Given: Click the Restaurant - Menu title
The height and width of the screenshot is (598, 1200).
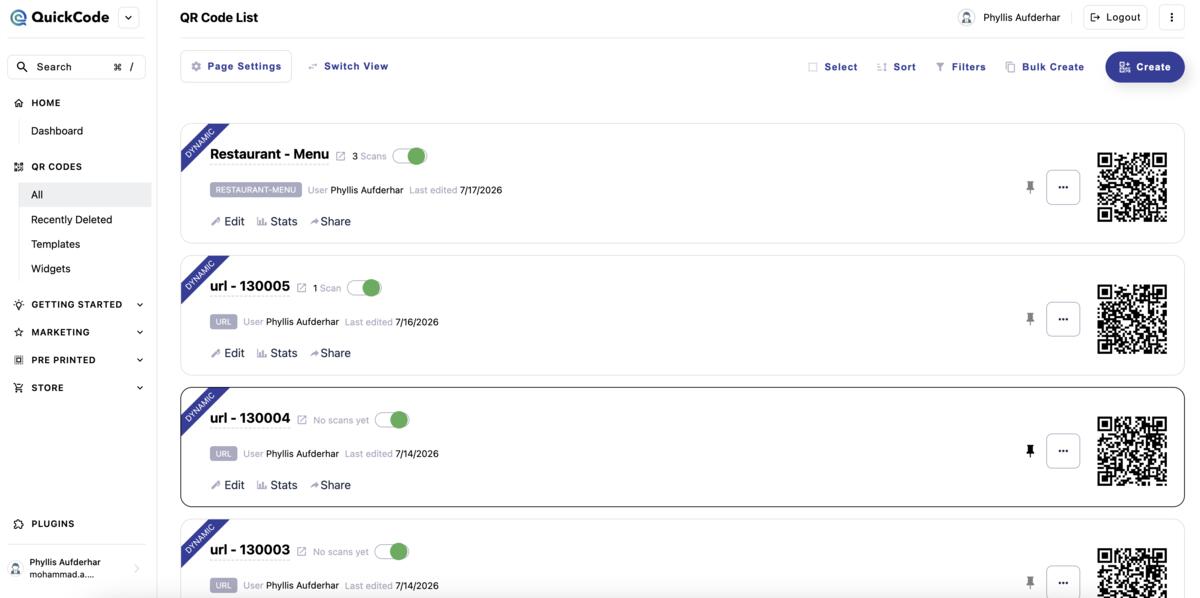Looking at the screenshot, I should pyautogui.click(x=269, y=154).
